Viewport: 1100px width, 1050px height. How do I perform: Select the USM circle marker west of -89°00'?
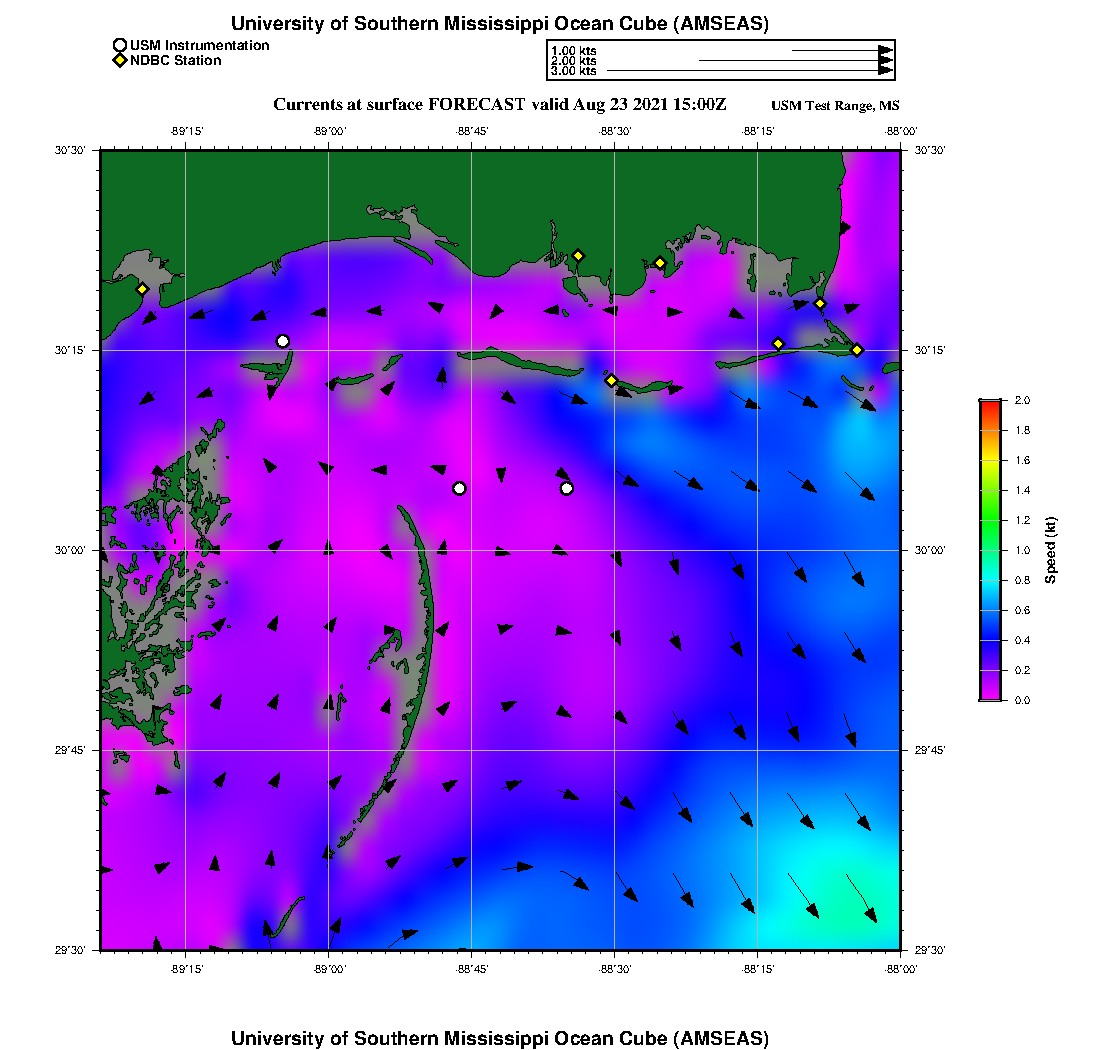coord(283,342)
